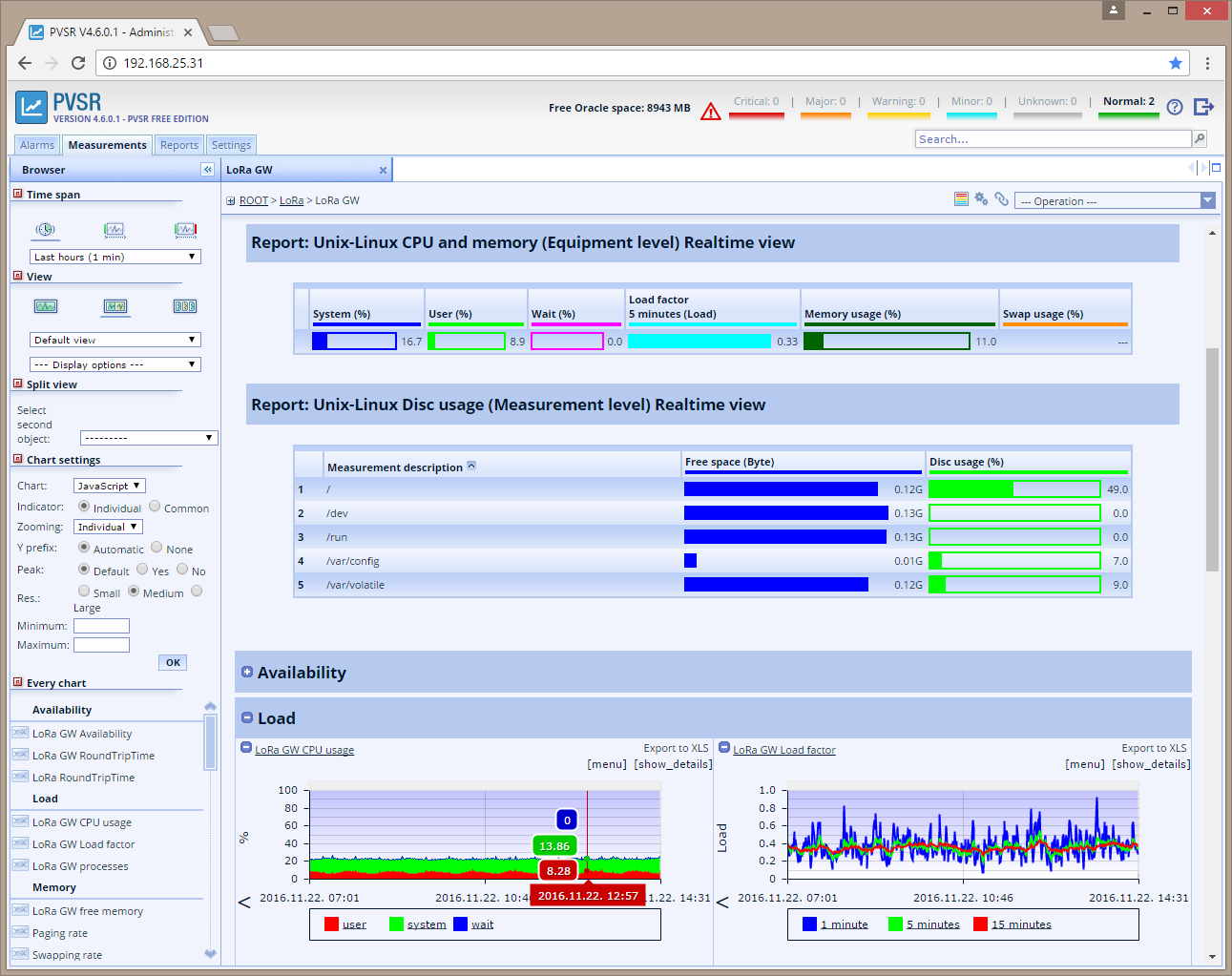The width and height of the screenshot is (1232, 976).
Task: Select the single chart view icon
Action: point(46,306)
